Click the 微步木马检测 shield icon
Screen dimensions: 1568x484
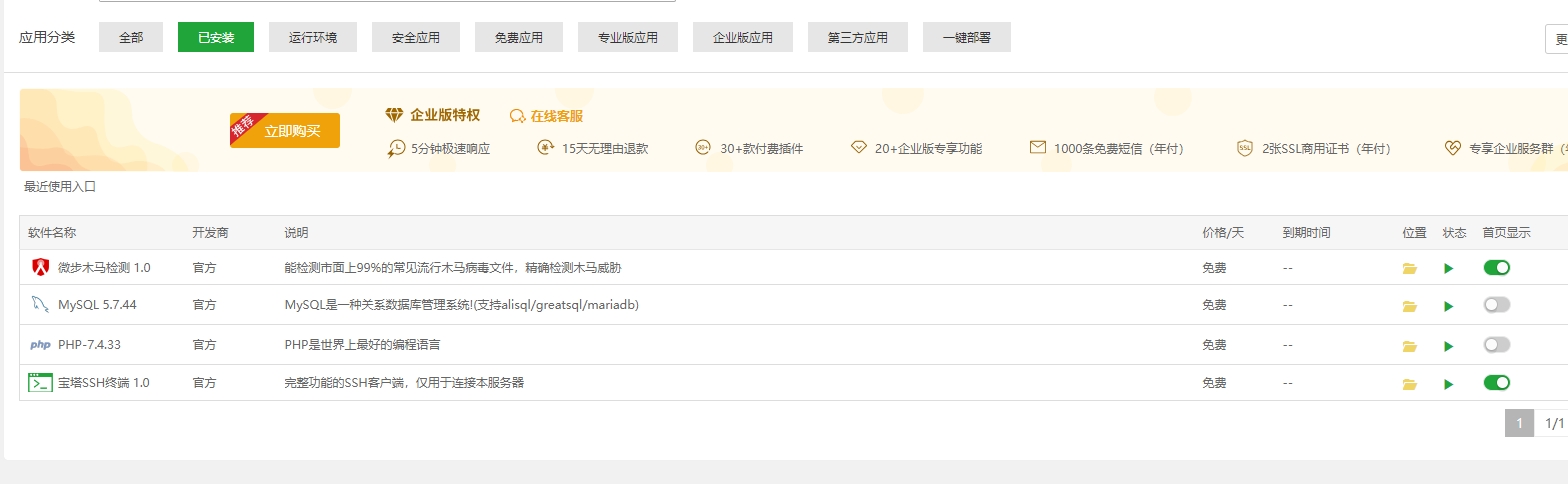tap(40, 267)
